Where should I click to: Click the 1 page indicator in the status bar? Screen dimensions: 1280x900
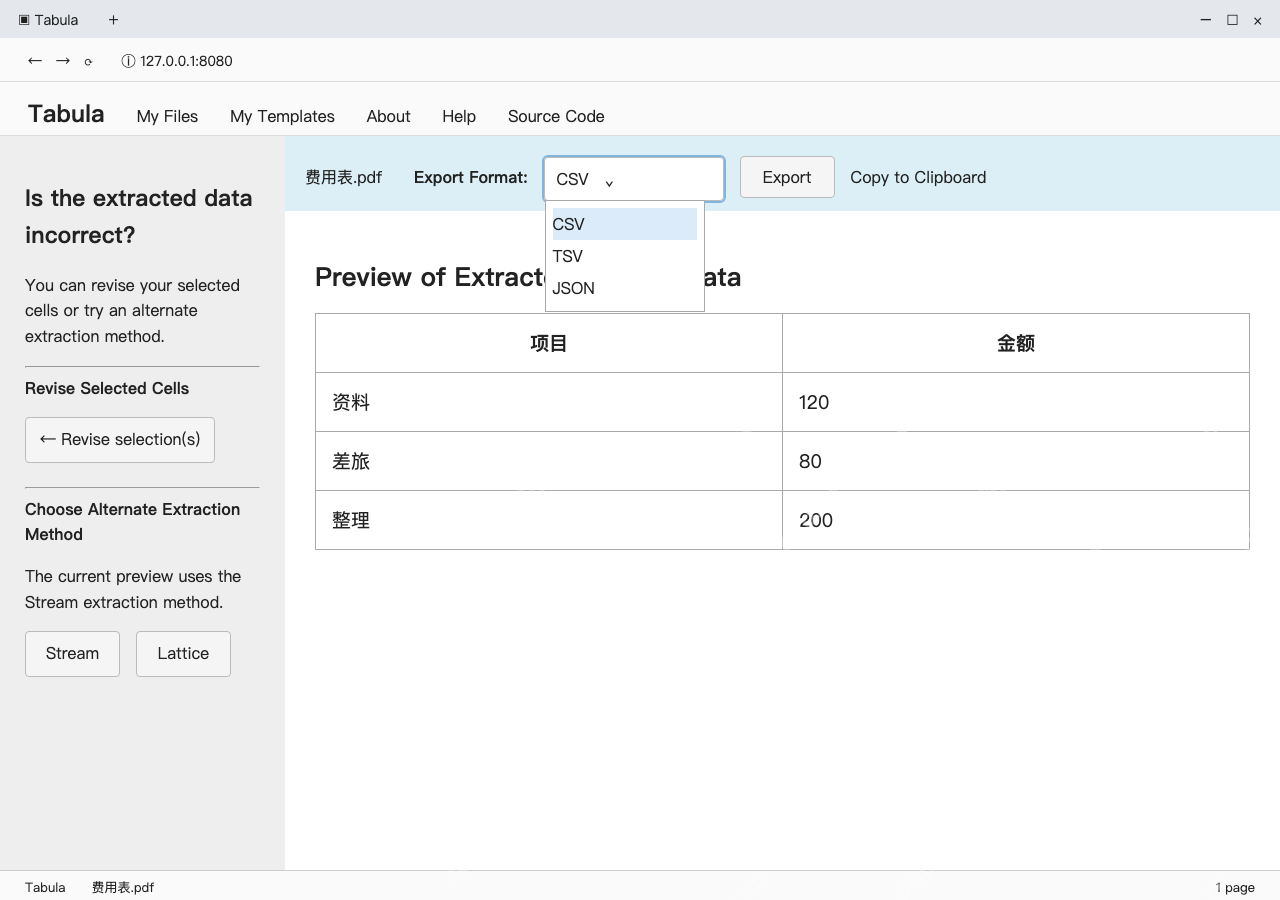coord(1235,887)
